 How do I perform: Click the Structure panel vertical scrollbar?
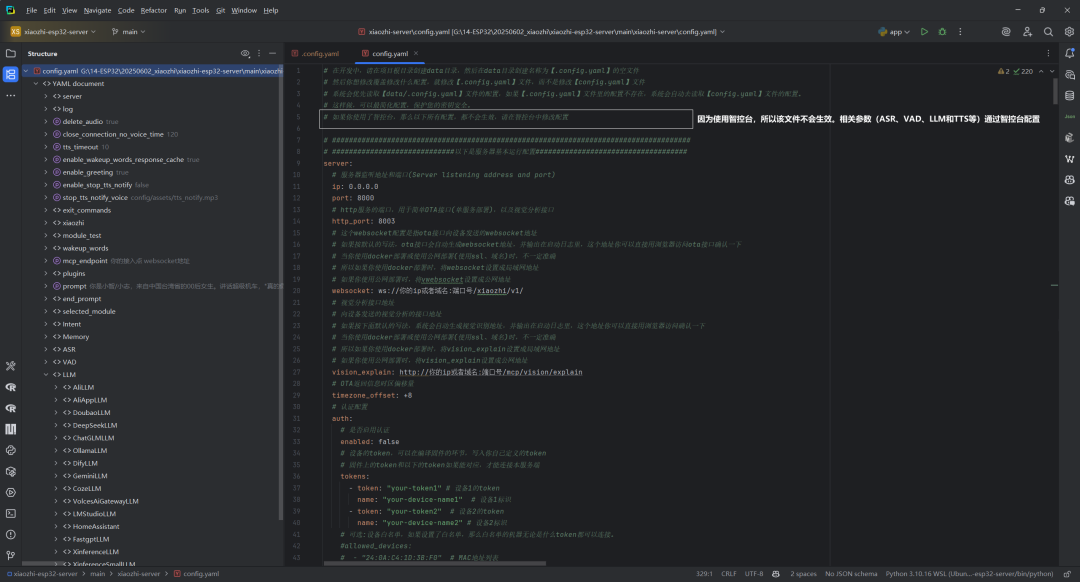(280, 293)
